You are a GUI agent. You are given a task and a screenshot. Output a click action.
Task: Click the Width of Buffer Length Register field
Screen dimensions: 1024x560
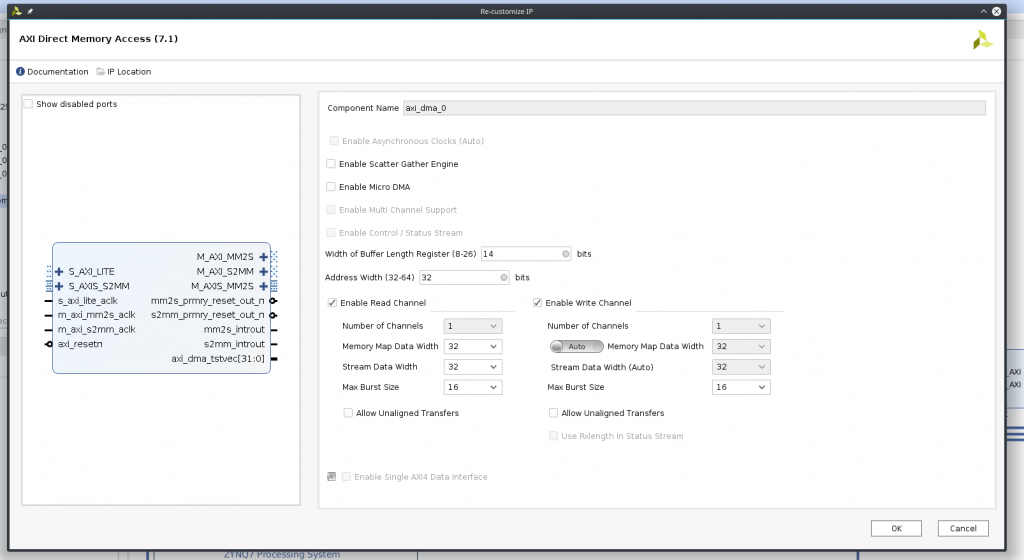tap(526, 254)
